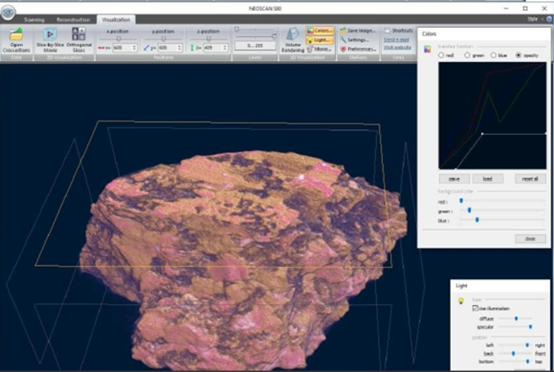The height and width of the screenshot is (372, 554).
Task: Open the Preferences option
Action: point(358,49)
